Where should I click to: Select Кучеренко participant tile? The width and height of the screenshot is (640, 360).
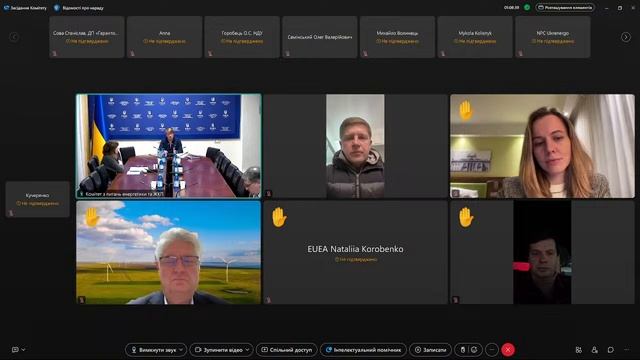click(38, 199)
